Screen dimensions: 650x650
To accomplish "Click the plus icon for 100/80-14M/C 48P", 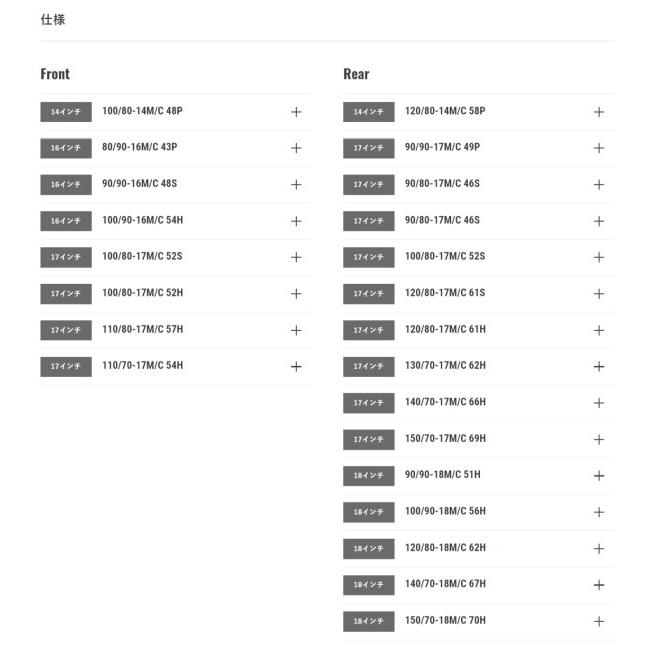I will (x=296, y=112).
